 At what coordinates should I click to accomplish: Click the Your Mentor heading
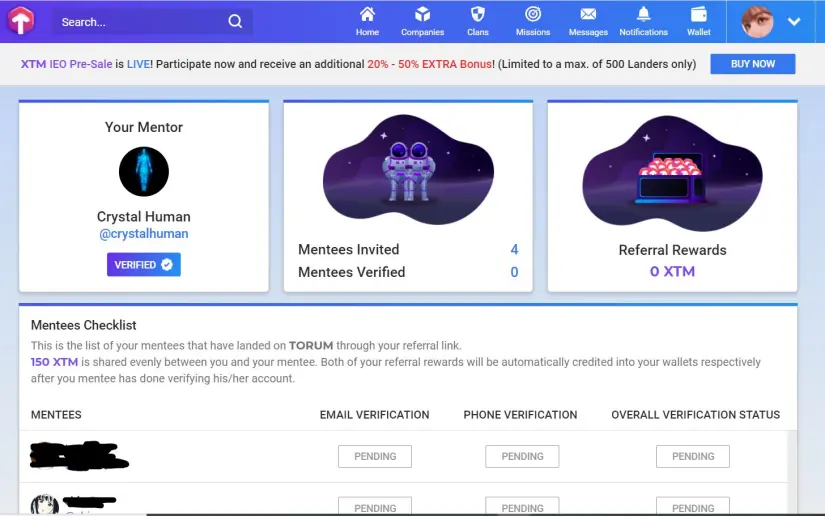coord(144,127)
